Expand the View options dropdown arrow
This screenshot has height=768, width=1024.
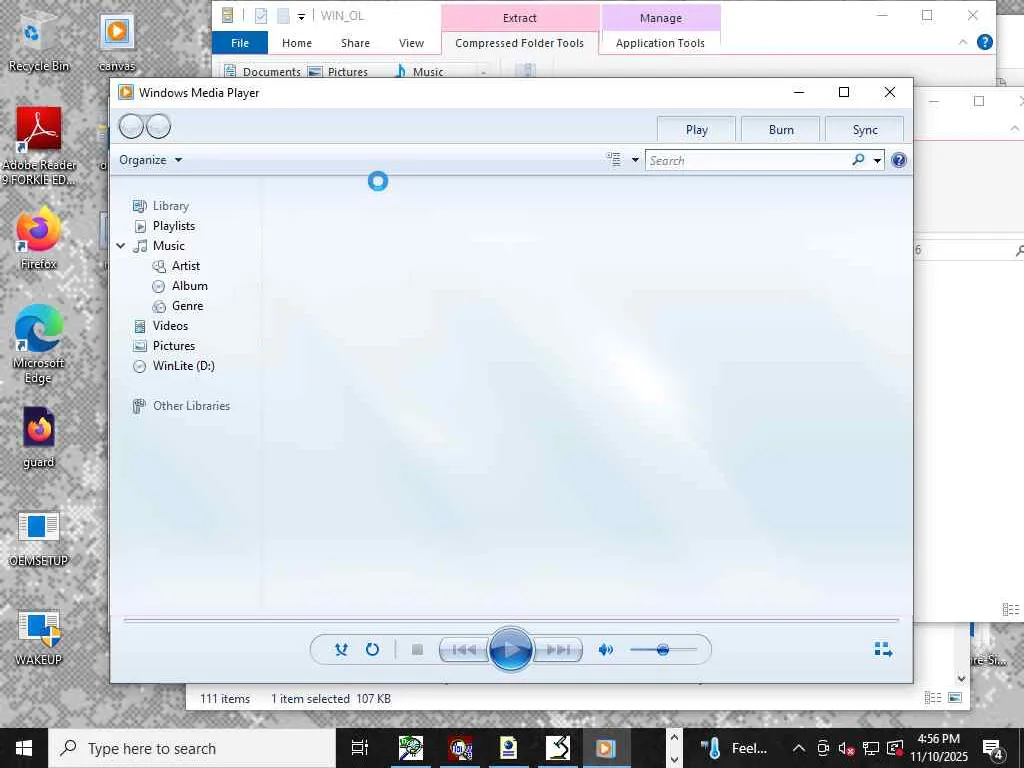click(x=635, y=160)
